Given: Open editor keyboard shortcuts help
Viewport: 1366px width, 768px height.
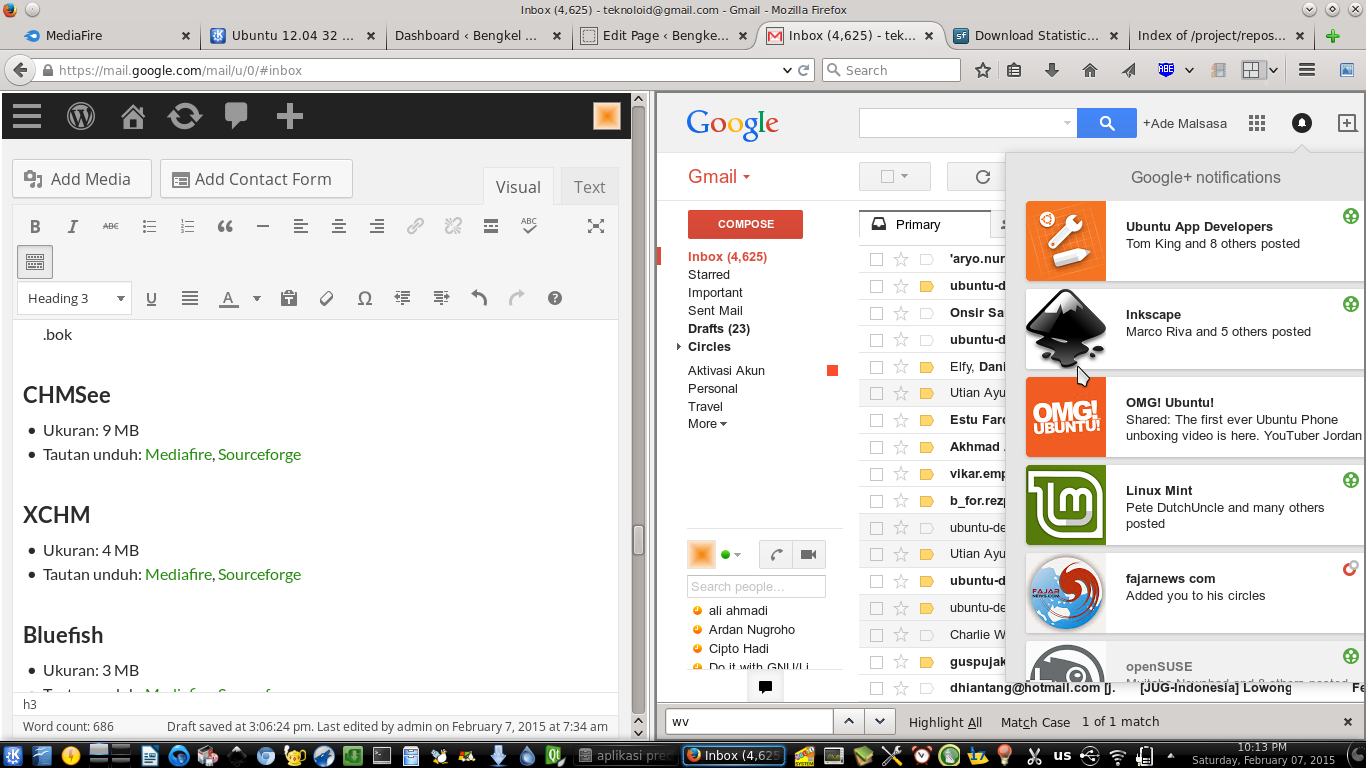Looking at the screenshot, I should click(x=555, y=298).
